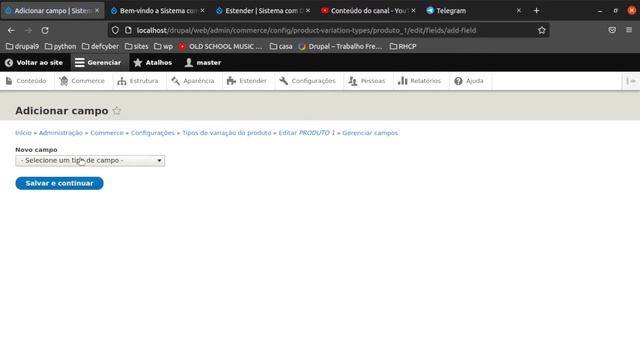Go to Commerce breadcrumb link
The image size is (640, 360).
(107, 133)
